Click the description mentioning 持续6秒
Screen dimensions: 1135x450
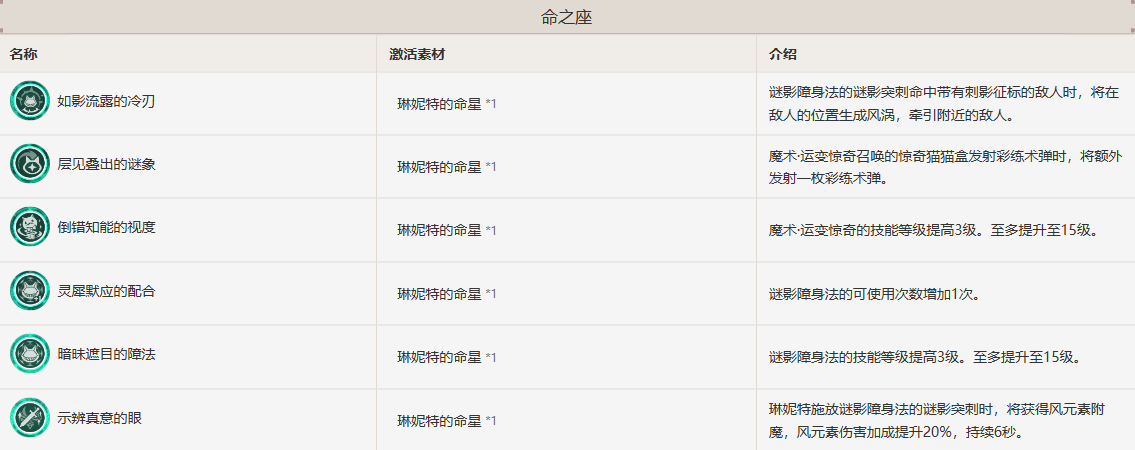coord(932,421)
